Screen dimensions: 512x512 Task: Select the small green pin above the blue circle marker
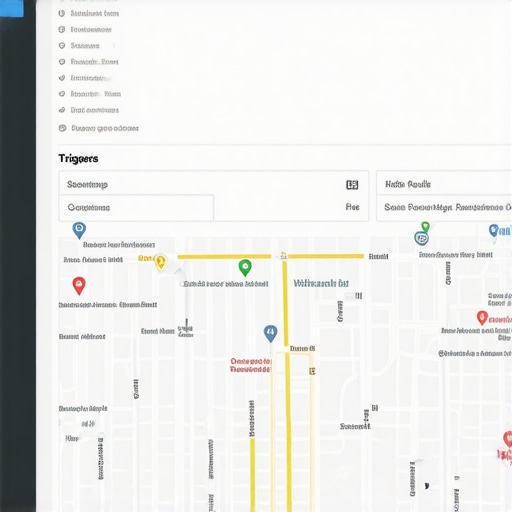(425, 226)
